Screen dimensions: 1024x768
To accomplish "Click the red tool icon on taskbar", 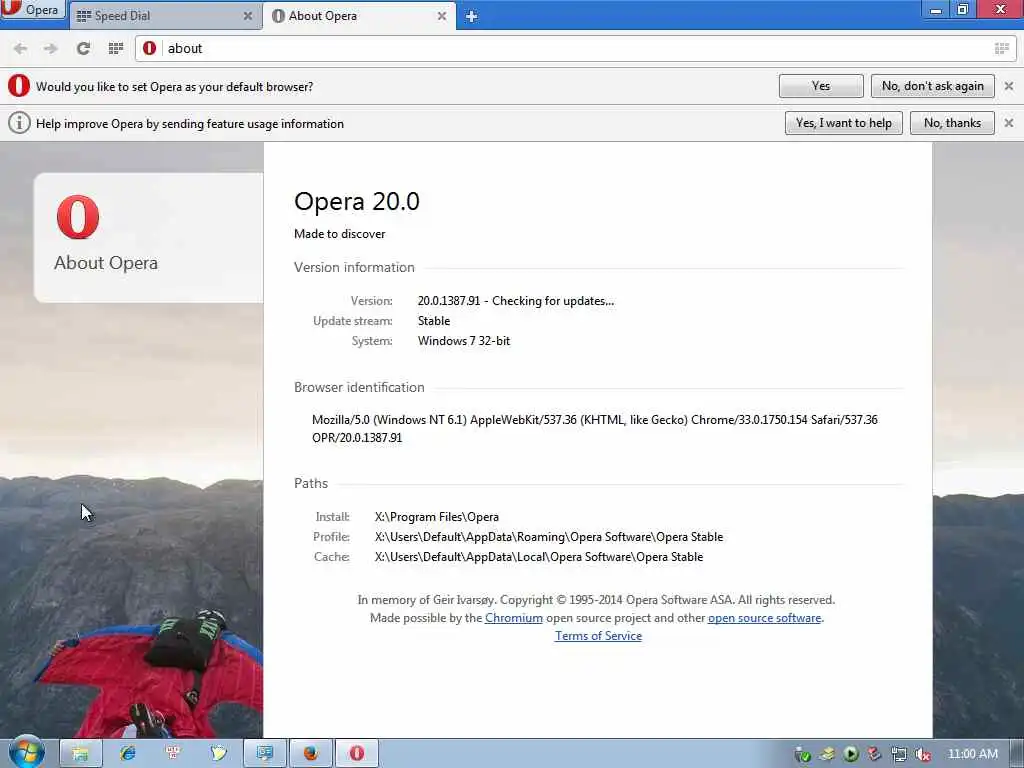I will 173,754.
